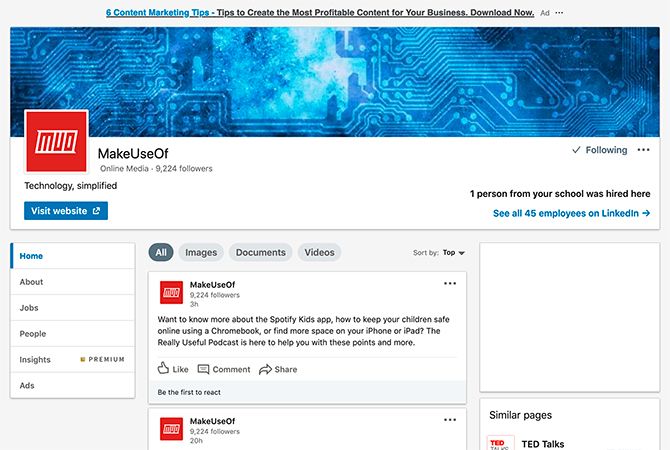Open the People section

pyautogui.click(x=73, y=334)
